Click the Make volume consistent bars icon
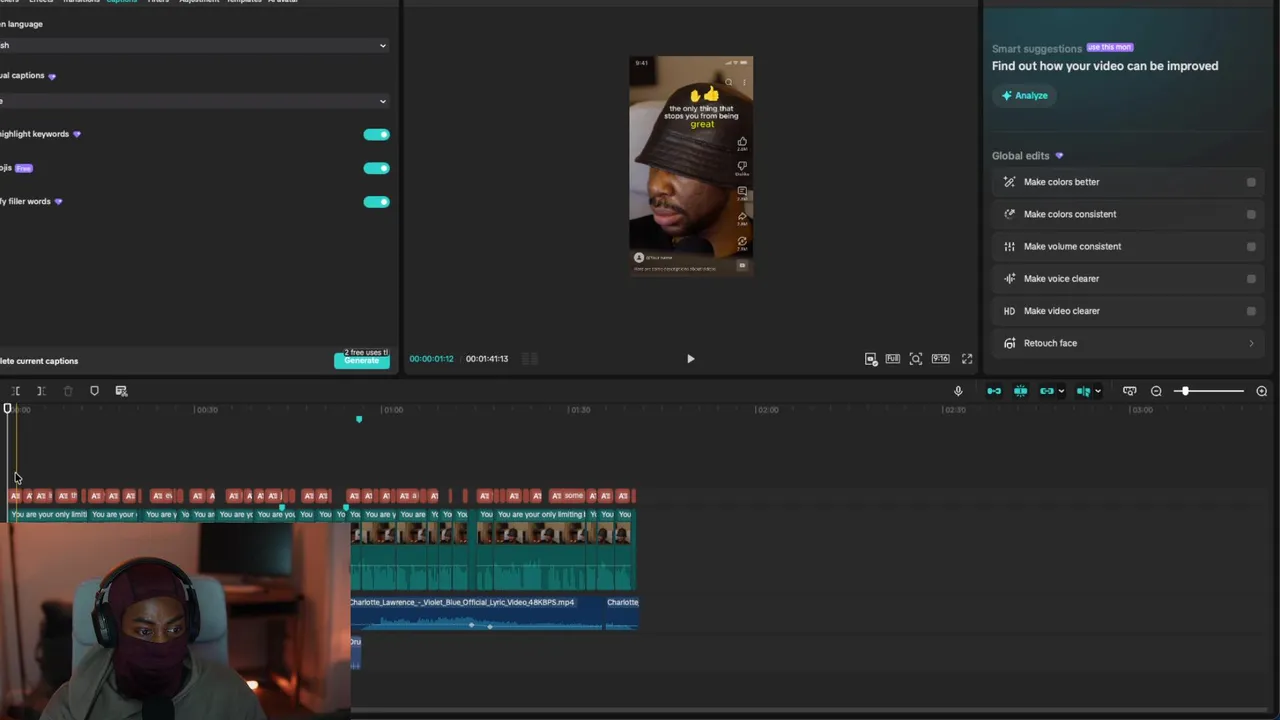 coord(1009,246)
